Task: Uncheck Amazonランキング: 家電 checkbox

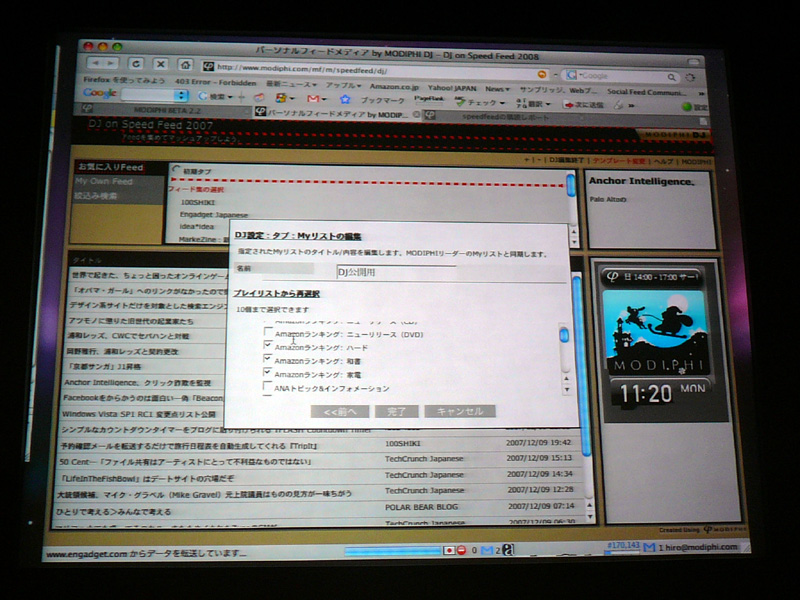Action: pos(267,372)
